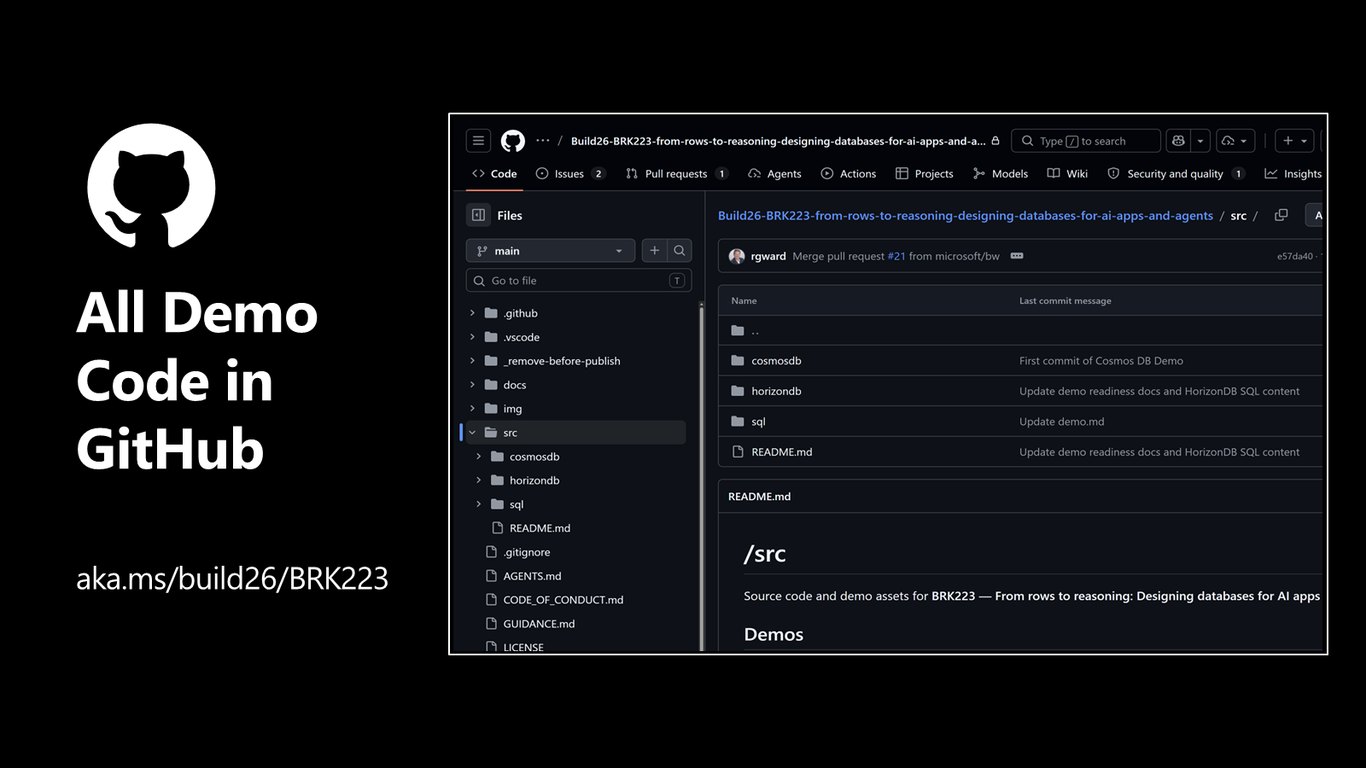Collapse the Files side panel icon
The height and width of the screenshot is (768, 1366).
coord(478,215)
